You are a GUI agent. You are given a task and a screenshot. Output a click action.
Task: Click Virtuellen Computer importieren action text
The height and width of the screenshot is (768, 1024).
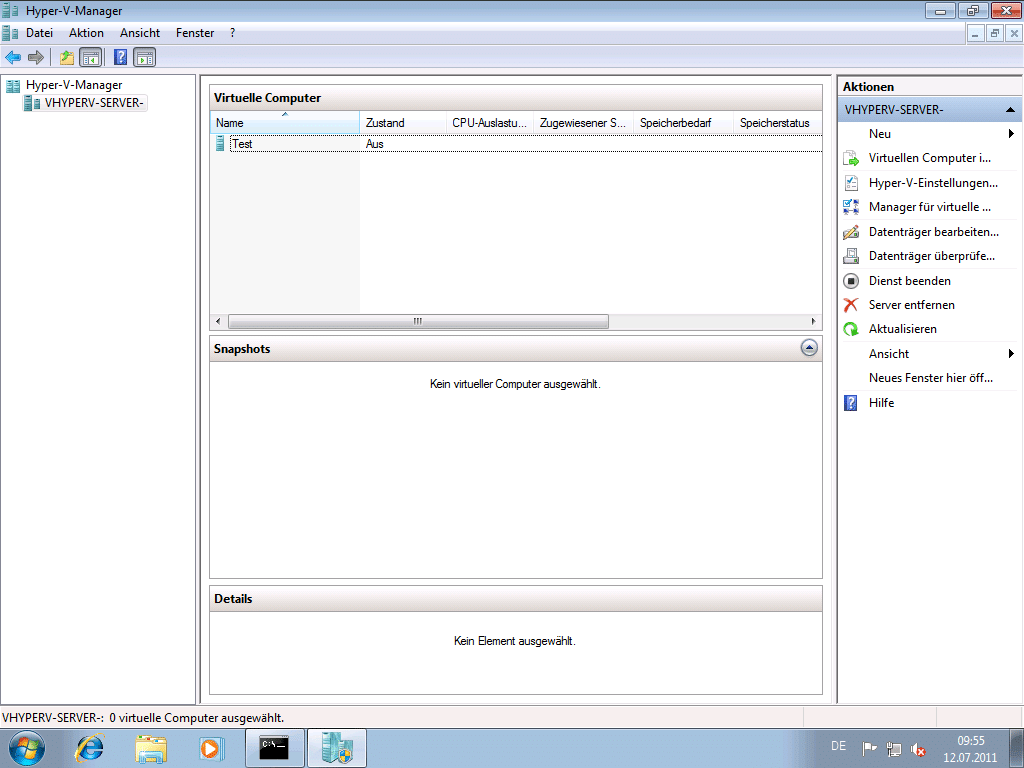[x=930, y=158]
